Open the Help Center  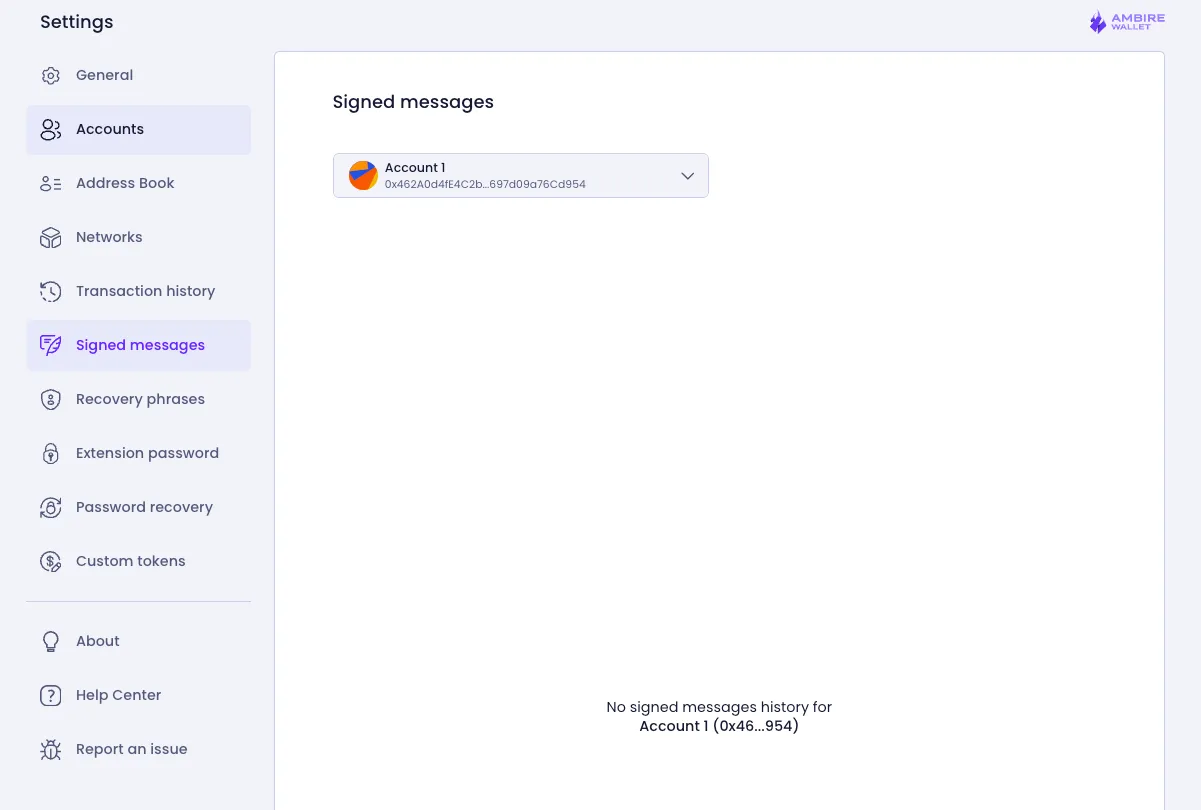[118, 695]
